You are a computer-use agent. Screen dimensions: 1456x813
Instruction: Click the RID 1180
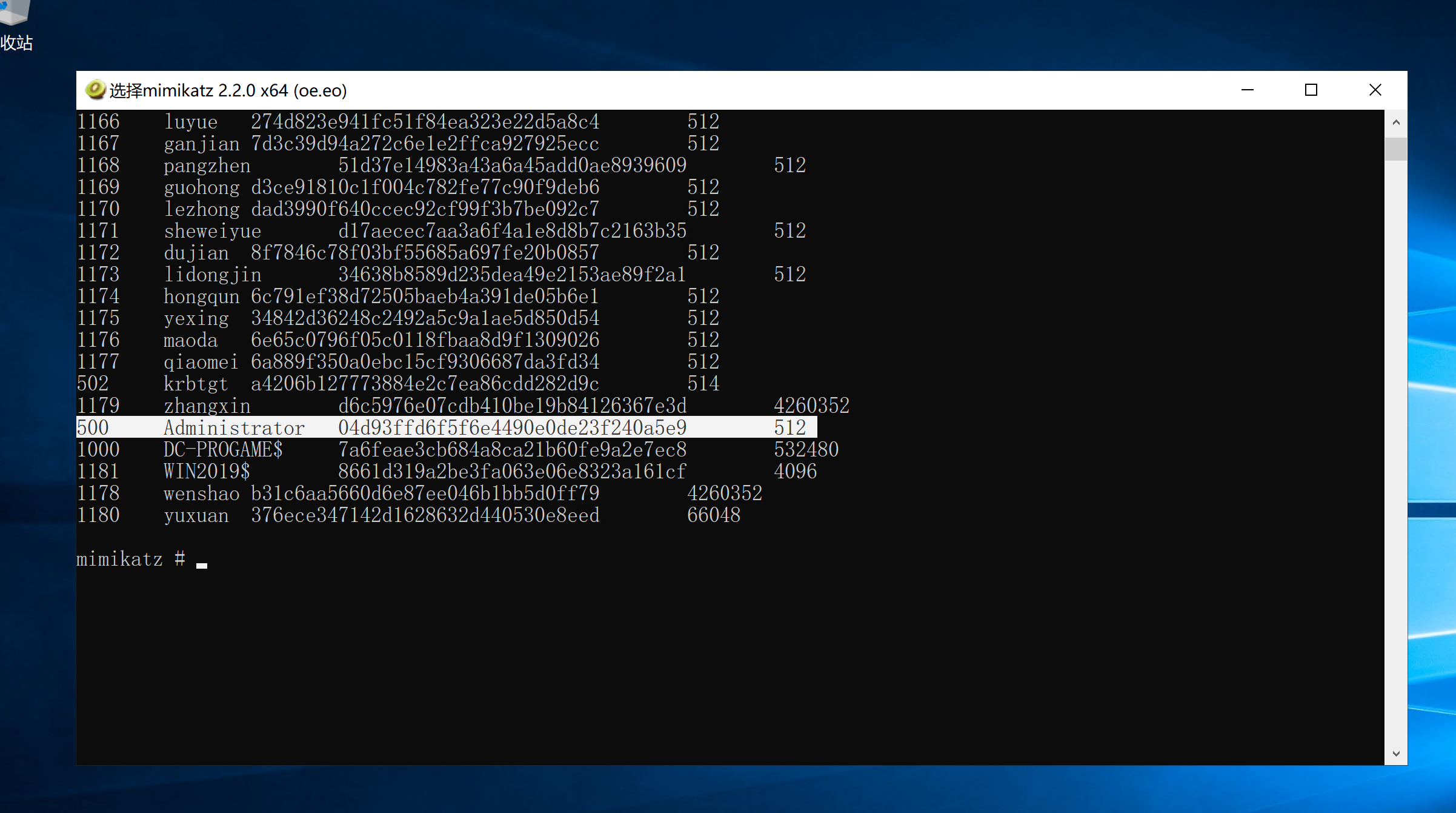point(98,515)
